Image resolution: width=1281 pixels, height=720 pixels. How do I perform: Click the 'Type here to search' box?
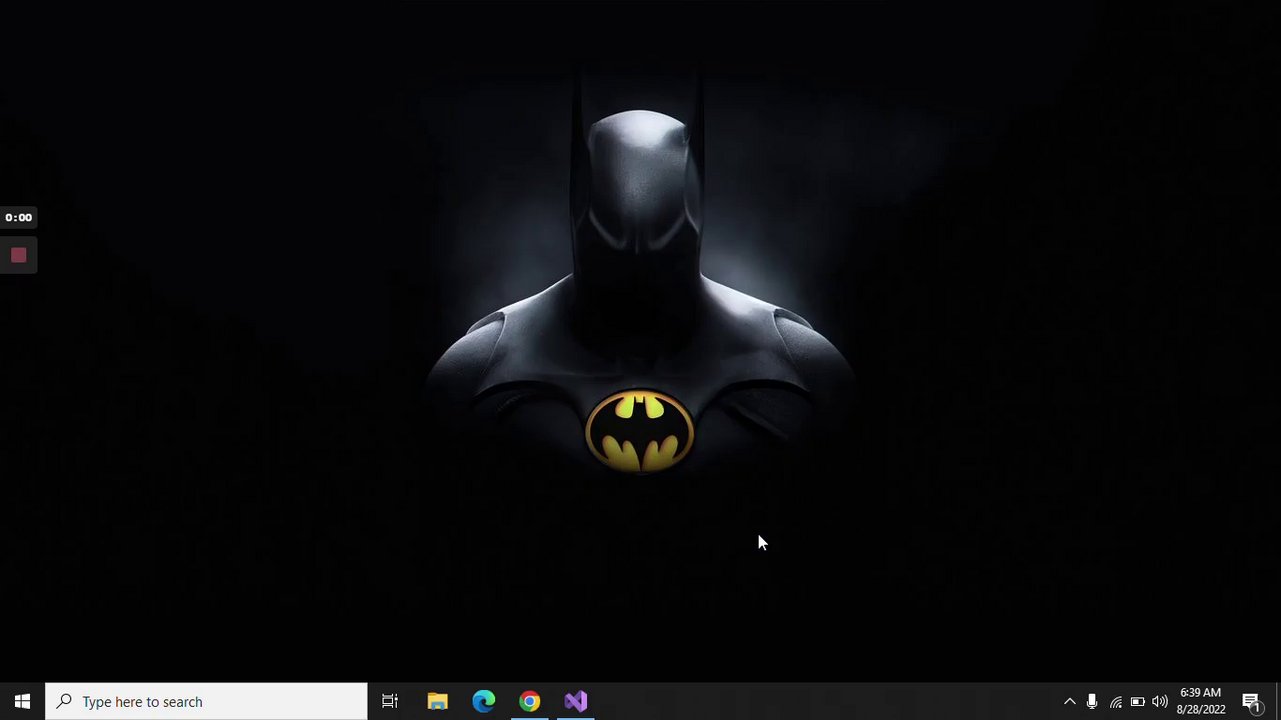click(206, 702)
